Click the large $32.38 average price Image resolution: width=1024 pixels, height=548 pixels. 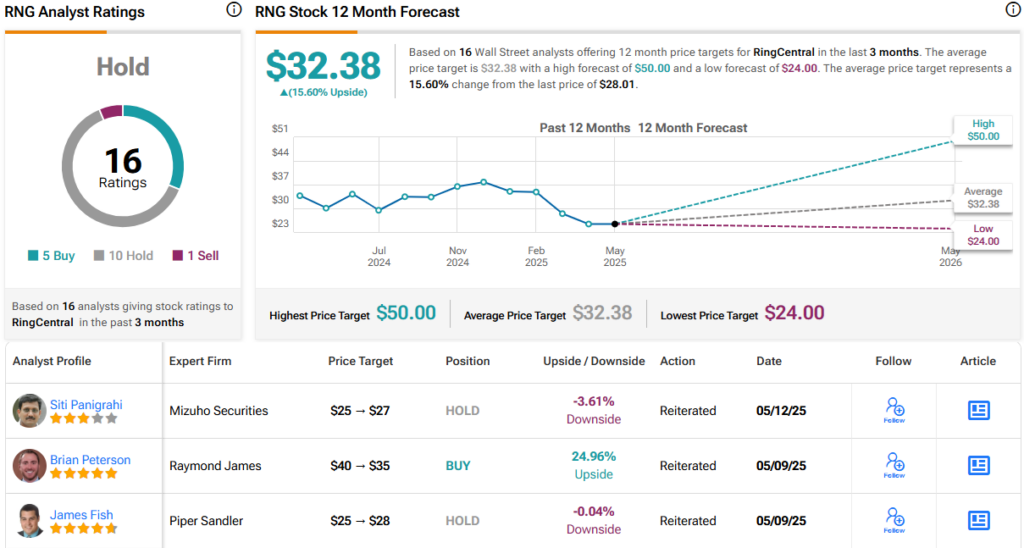(323, 66)
